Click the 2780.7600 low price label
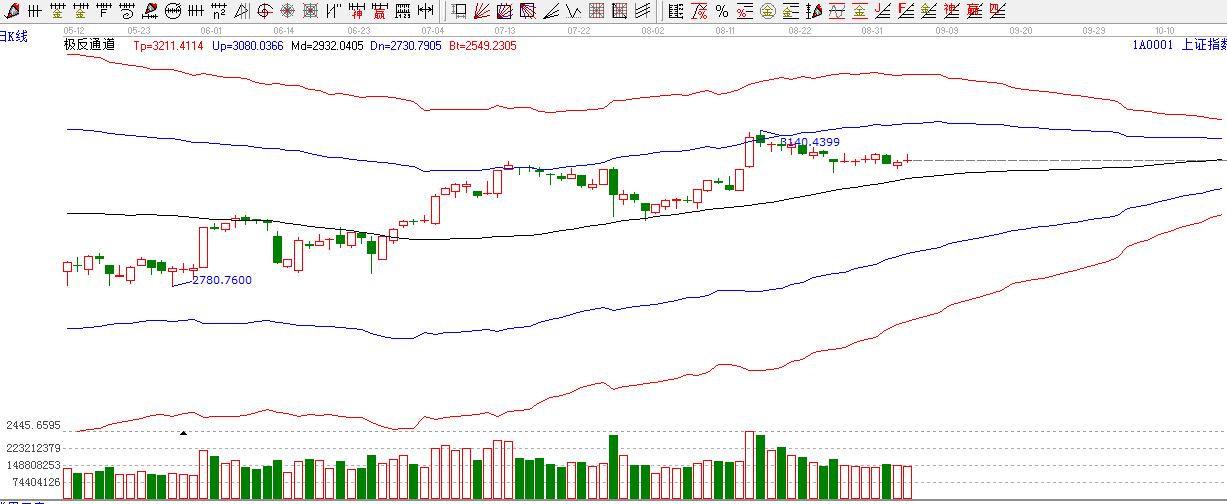Viewport: 1227px width, 504px height. point(222,280)
